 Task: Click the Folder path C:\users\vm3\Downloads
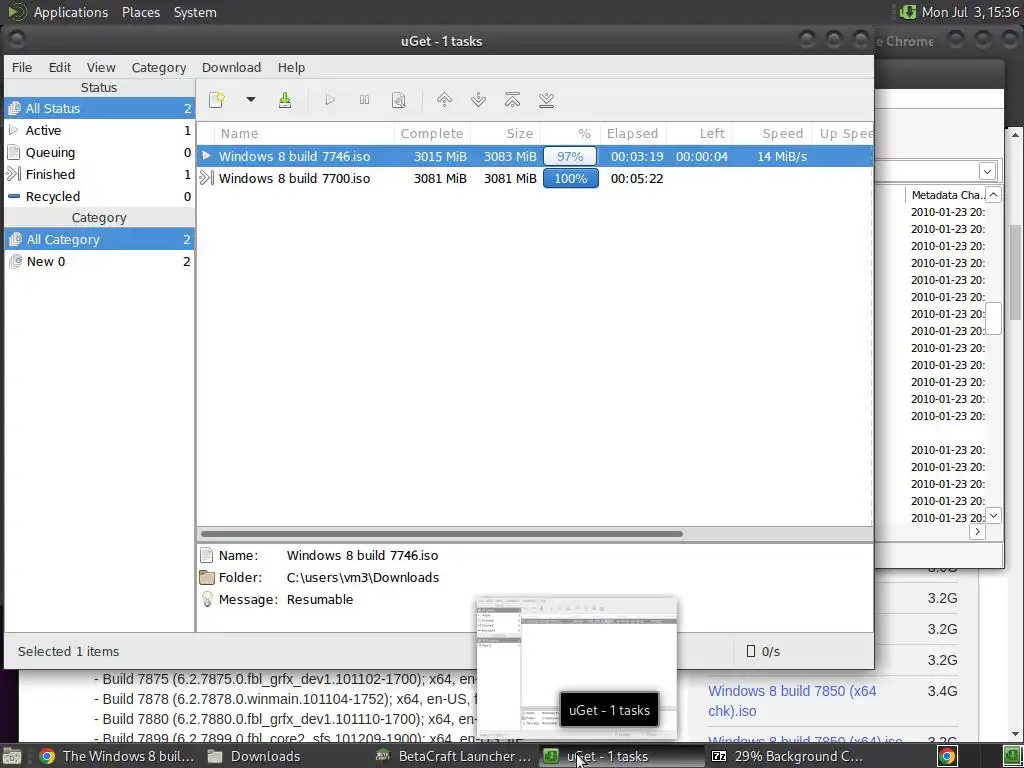point(362,577)
